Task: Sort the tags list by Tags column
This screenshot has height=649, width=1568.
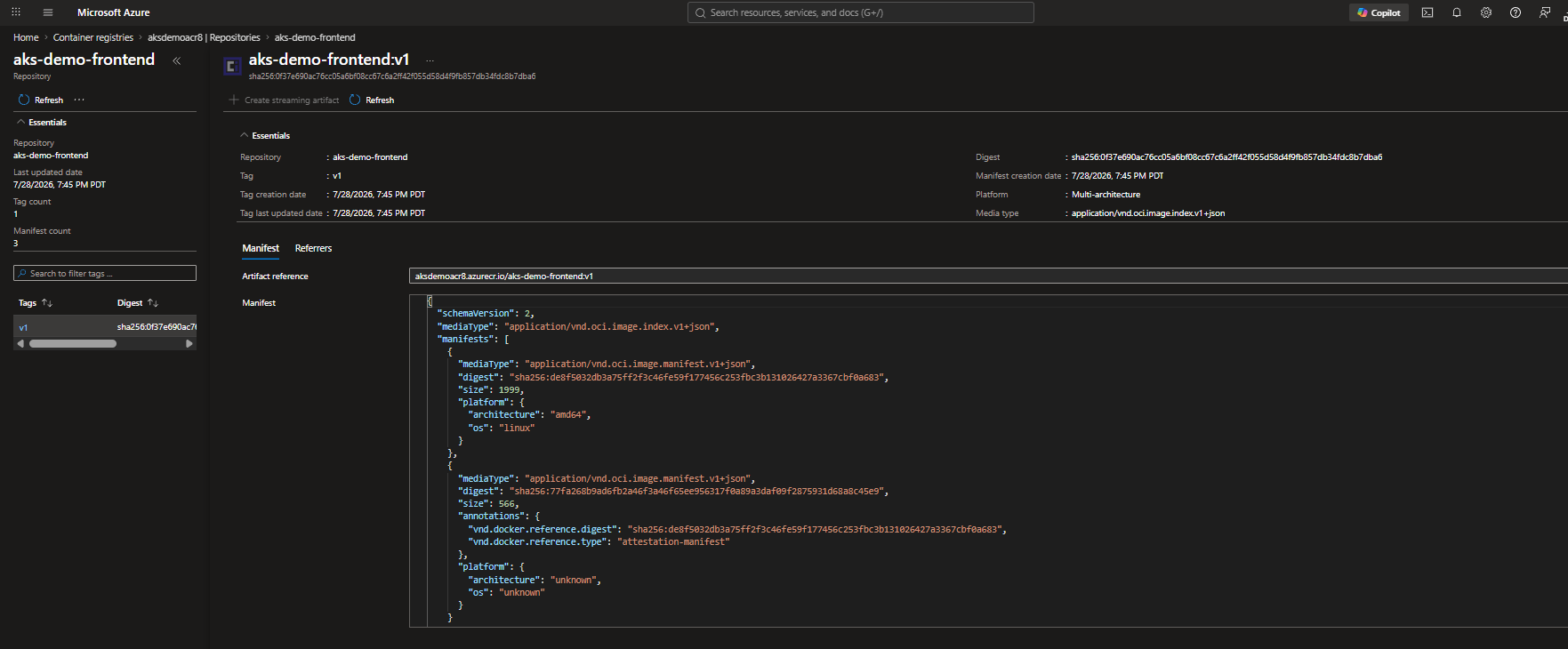Action: pos(36,303)
